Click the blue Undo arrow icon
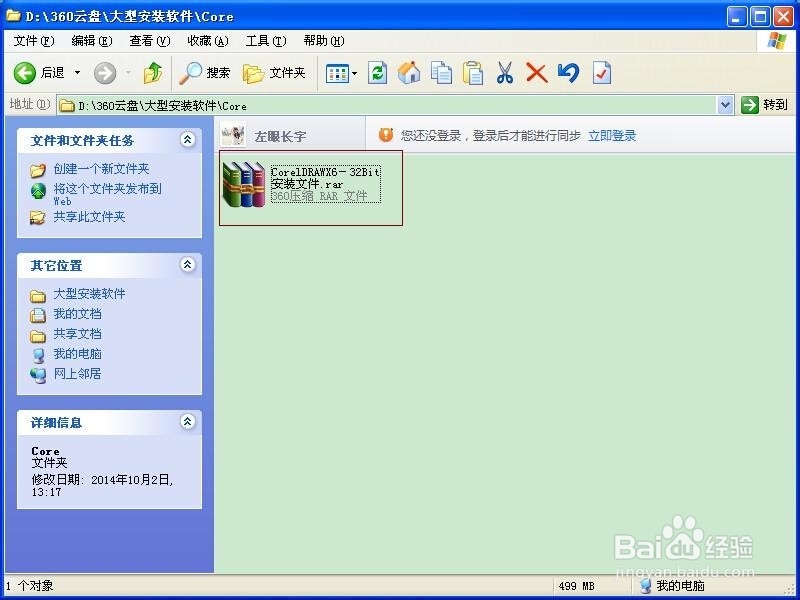 (568, 73)
